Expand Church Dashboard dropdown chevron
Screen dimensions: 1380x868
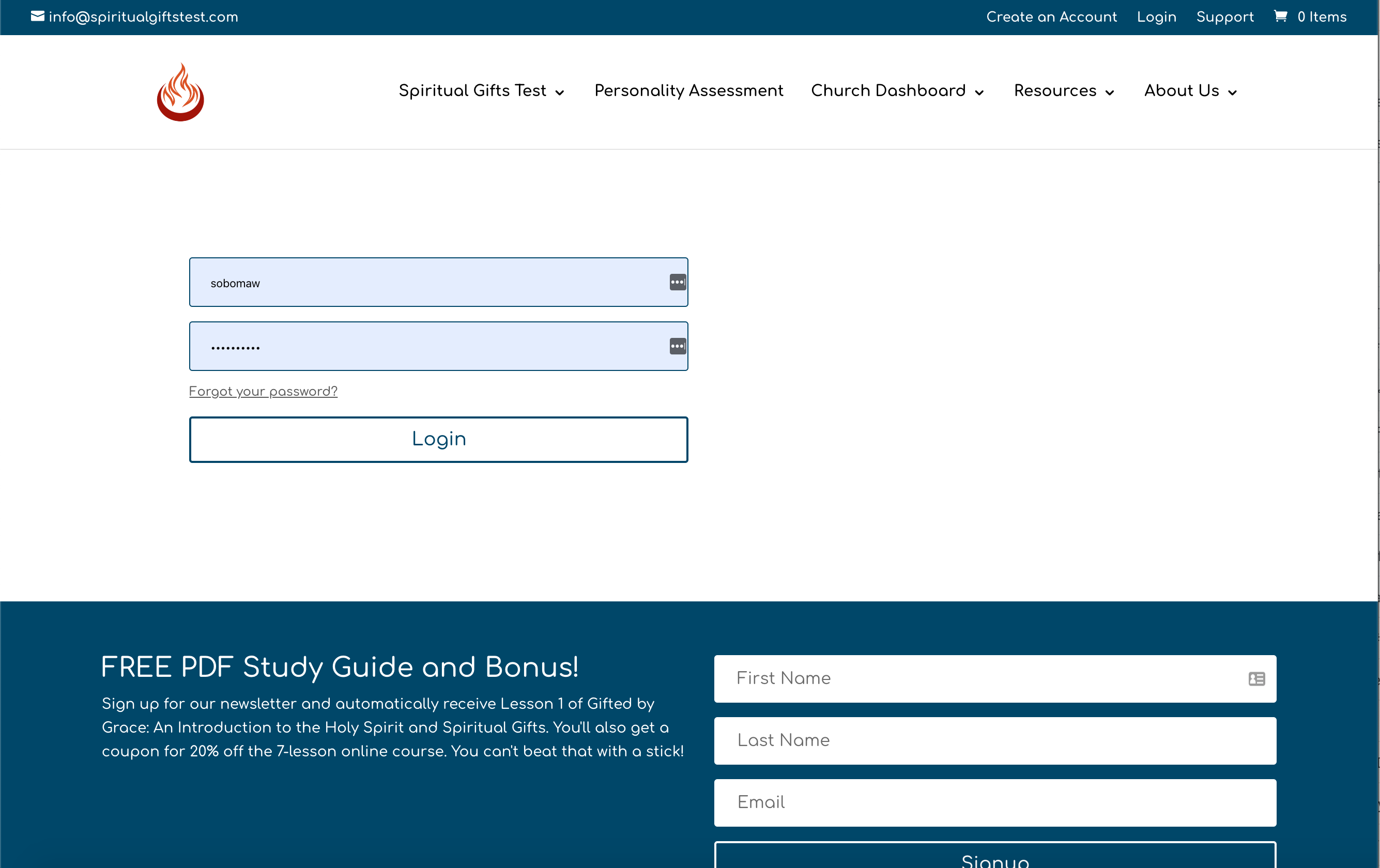point(979,93)
